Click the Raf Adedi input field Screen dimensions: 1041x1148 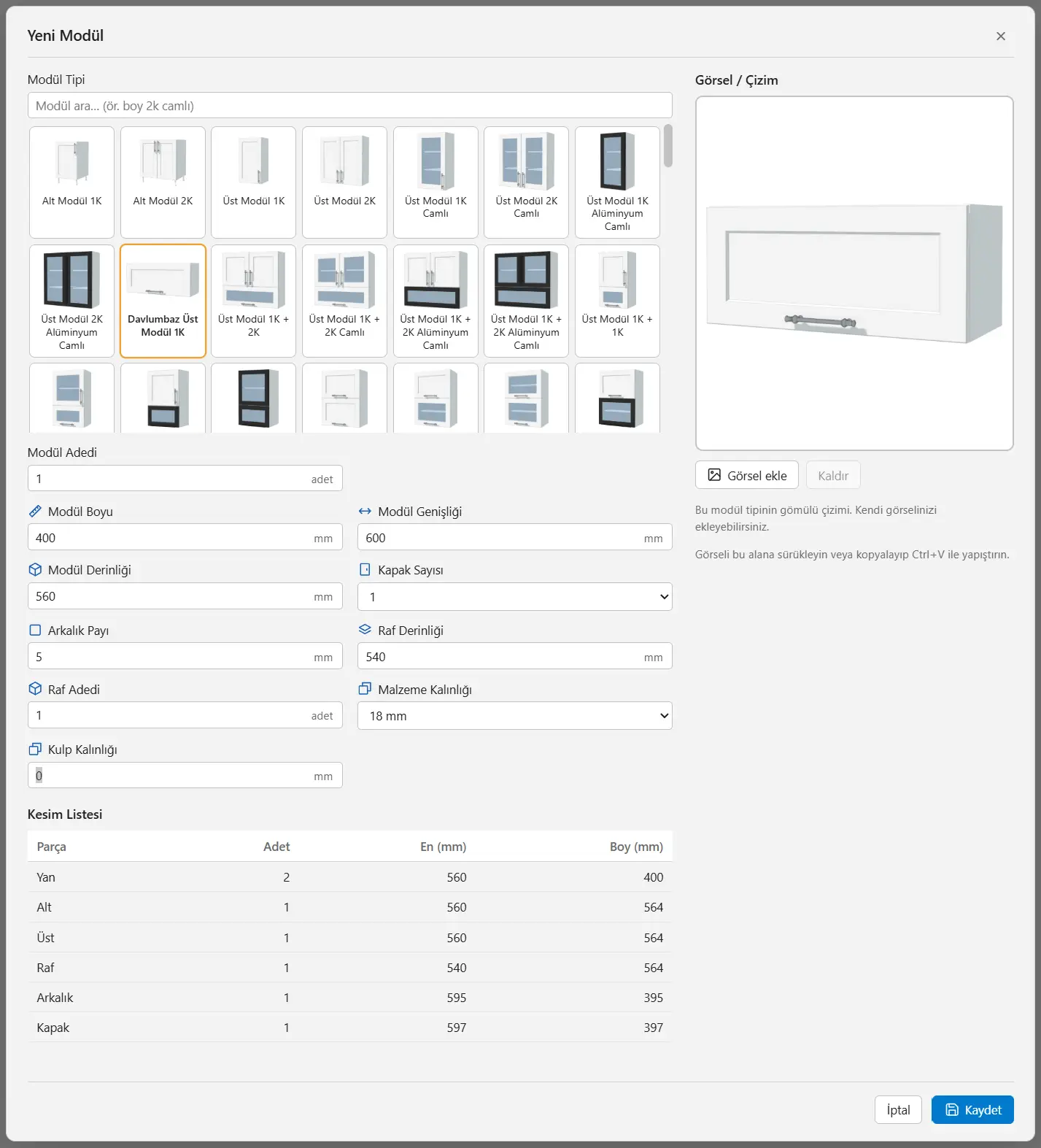coord(185,715)
